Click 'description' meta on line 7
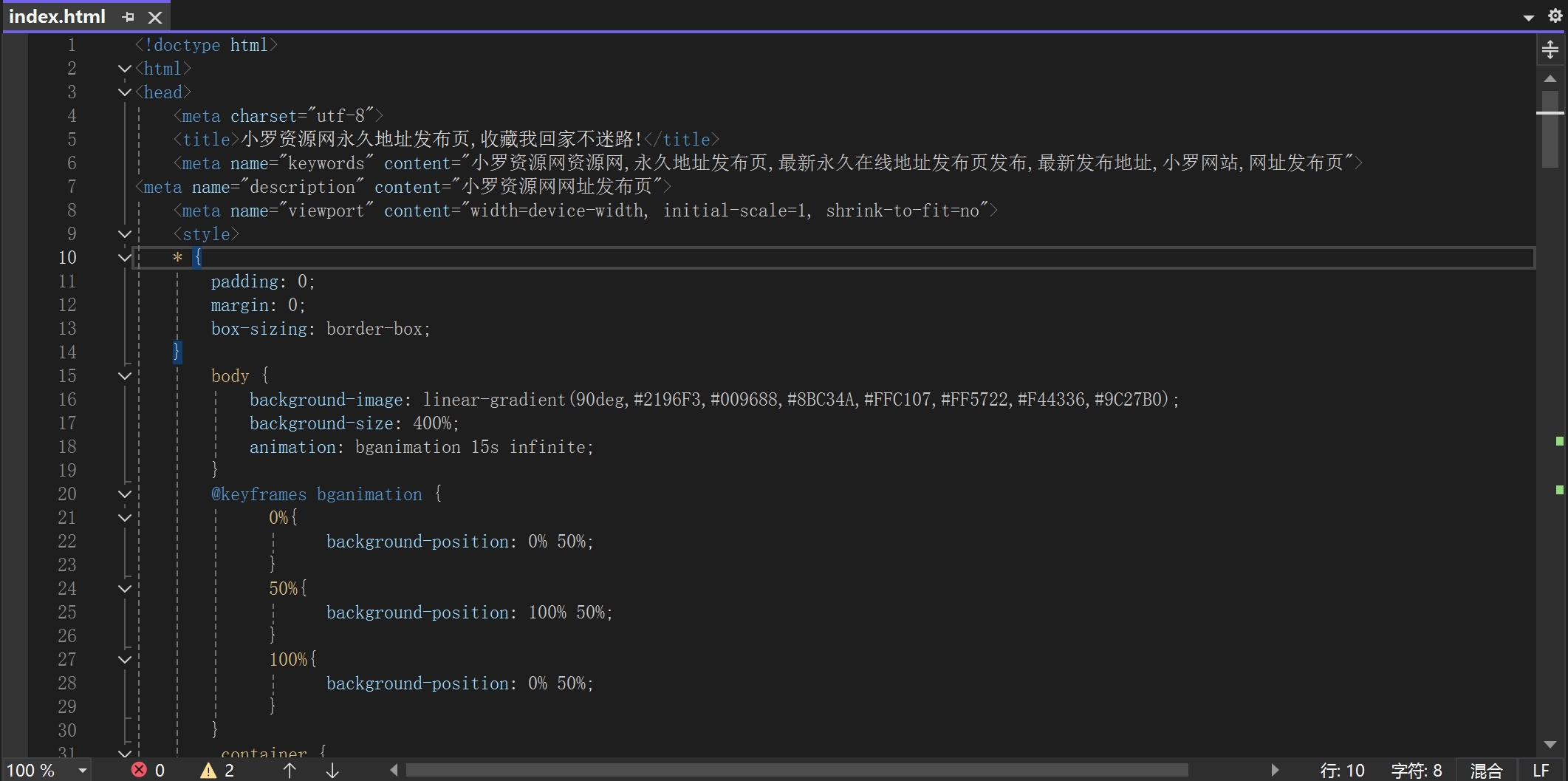Screen dimensions: 1568x781 [403, 187]
